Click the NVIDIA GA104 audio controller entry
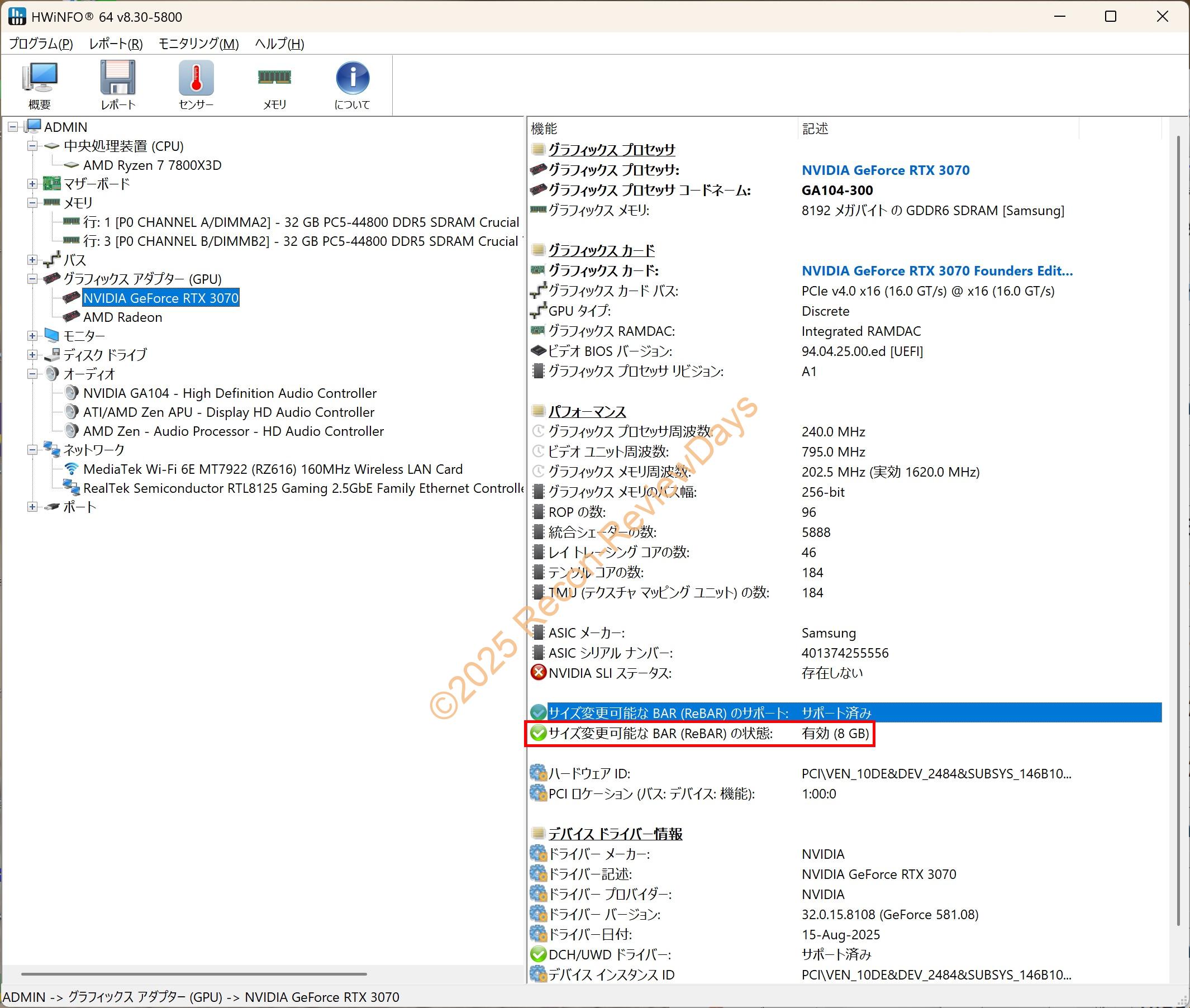The width and height of the screenshot is (1190, 1008). click(x=230, y=393)
